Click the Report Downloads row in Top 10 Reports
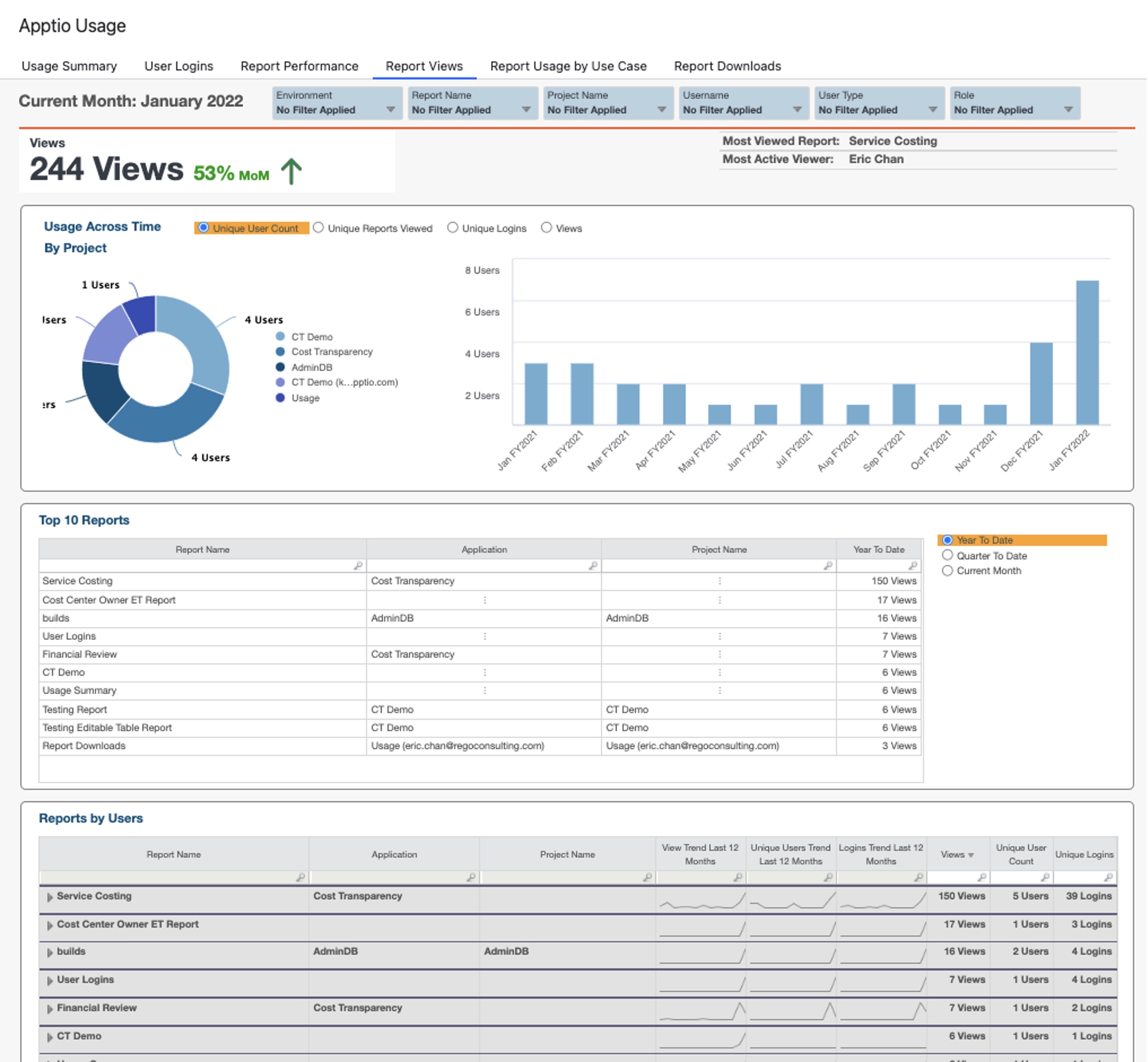This screenshot has width=1148, height=1062. pos(481,746)
